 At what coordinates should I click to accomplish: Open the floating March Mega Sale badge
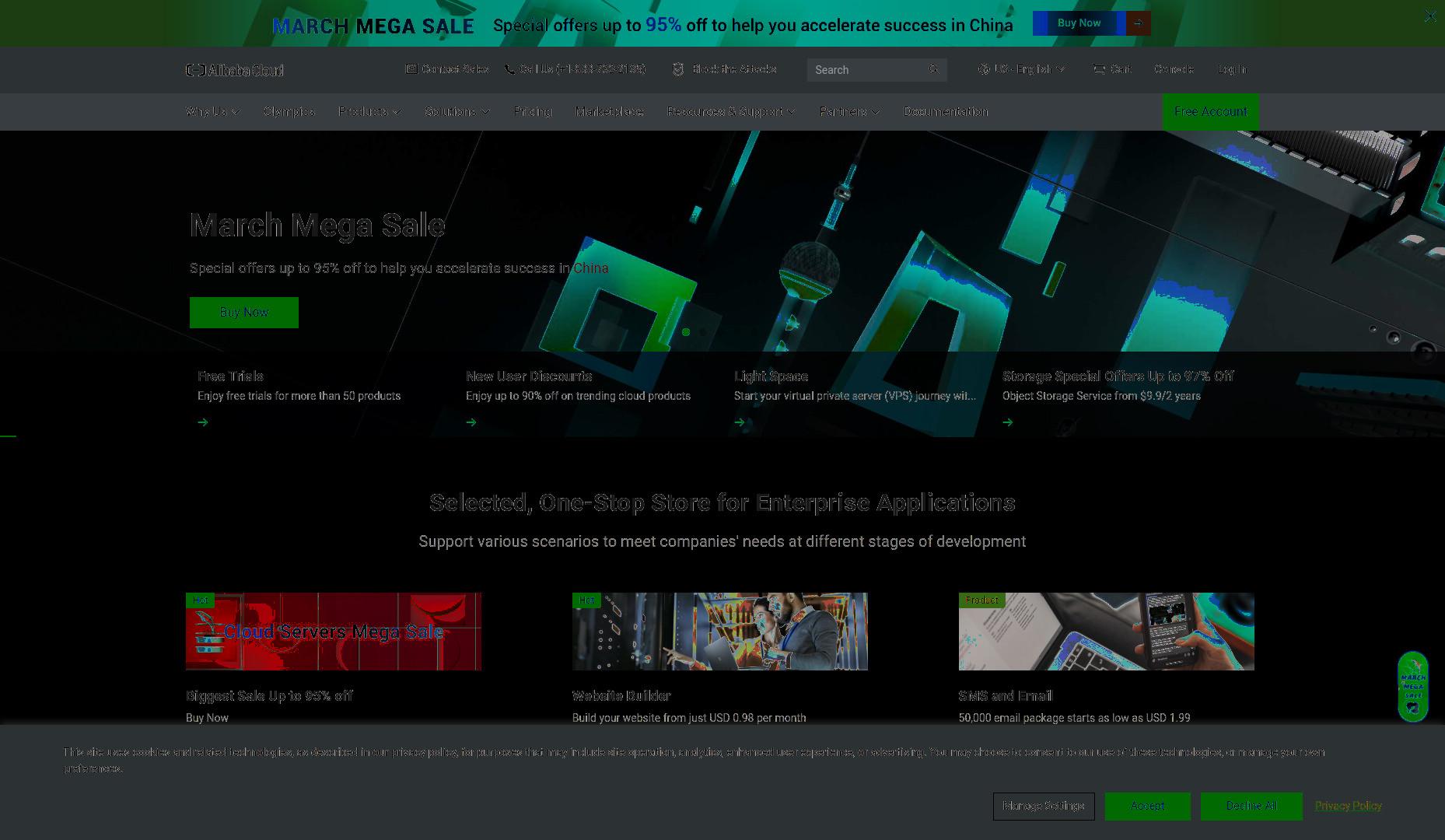1413,687
